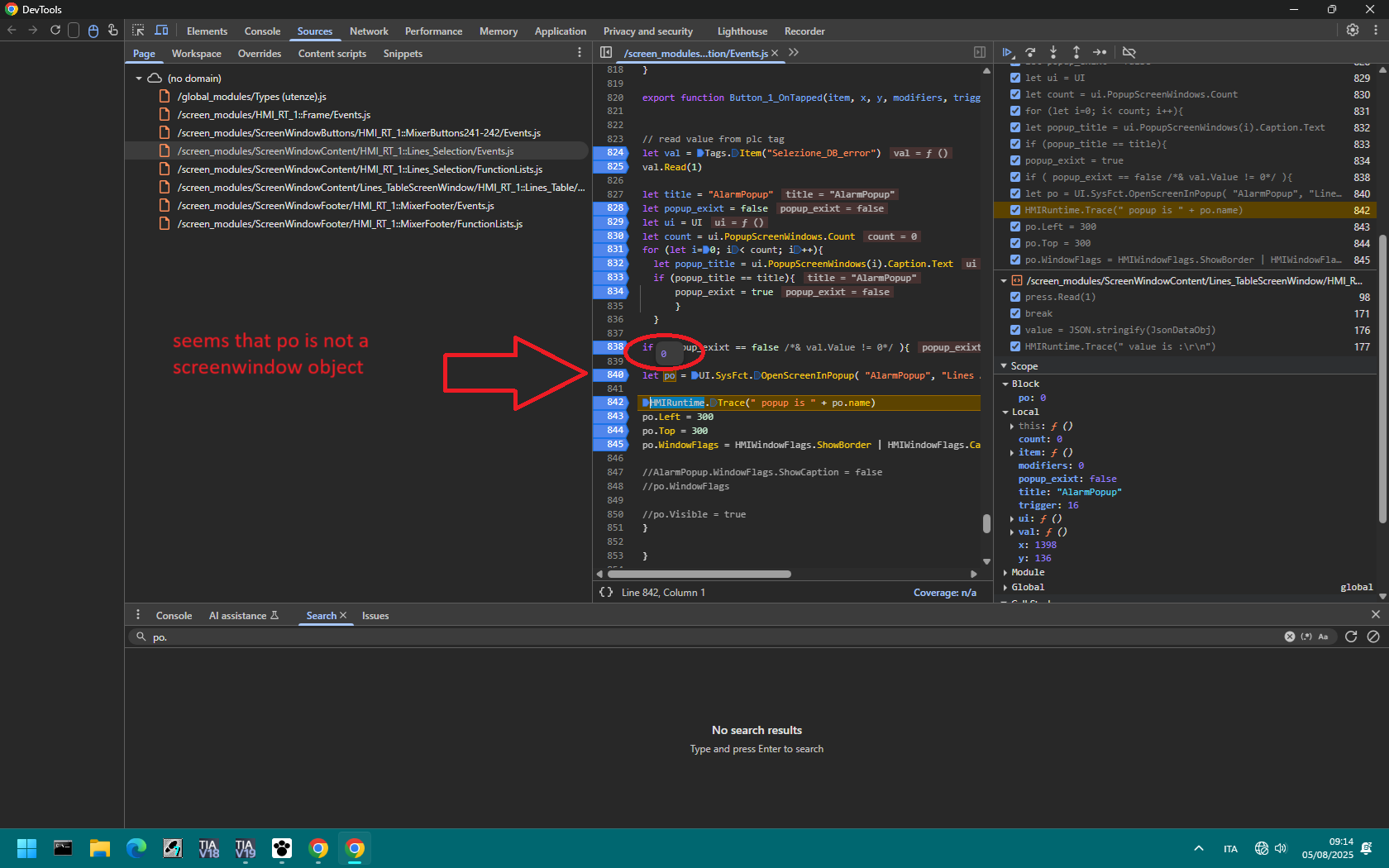Viewport: 1389px width, 868px height.
Task: Uncheck breakpoint for po.Left = 300
Action: [1015, 227]
